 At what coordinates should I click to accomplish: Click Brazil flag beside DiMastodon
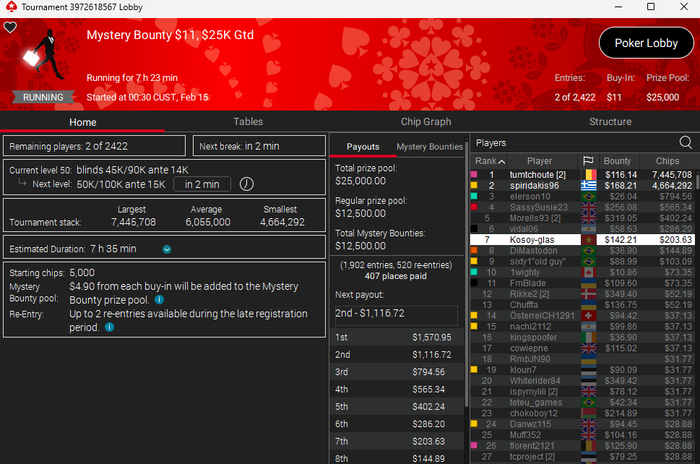589,251
